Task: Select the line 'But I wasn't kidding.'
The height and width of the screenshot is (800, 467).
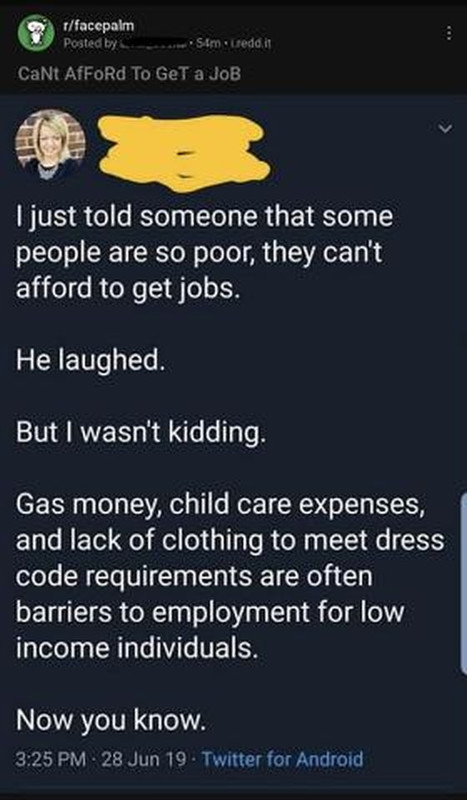Action: (x=141, y=433)
